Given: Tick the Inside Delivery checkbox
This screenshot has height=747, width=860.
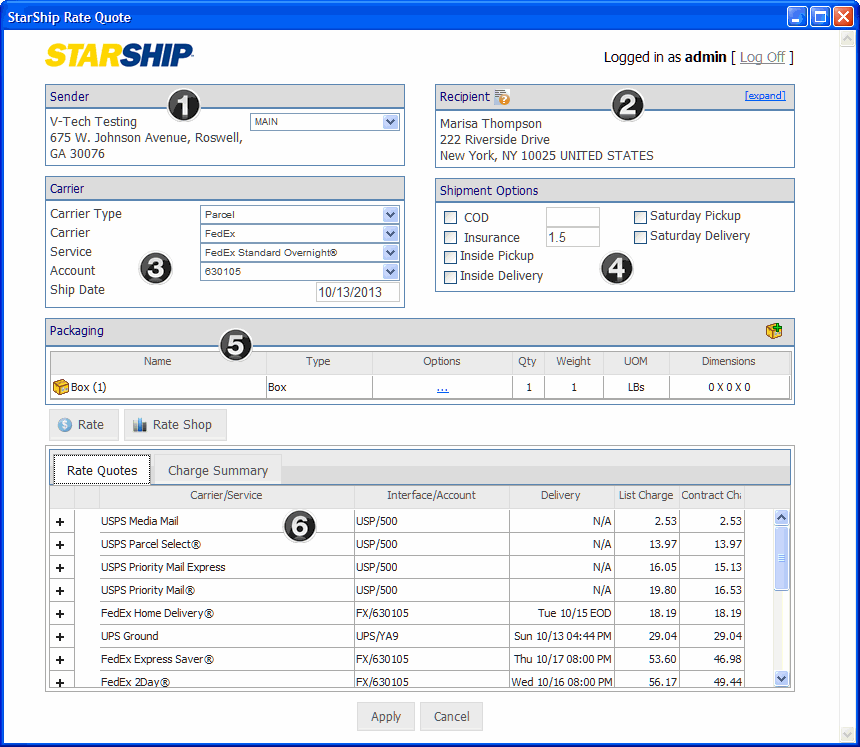Looking at the screenshot, I should [x=450, y=276].
